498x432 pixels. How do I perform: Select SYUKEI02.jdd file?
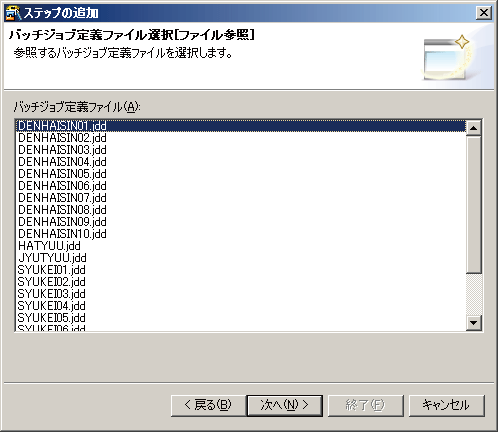[241, 282]
